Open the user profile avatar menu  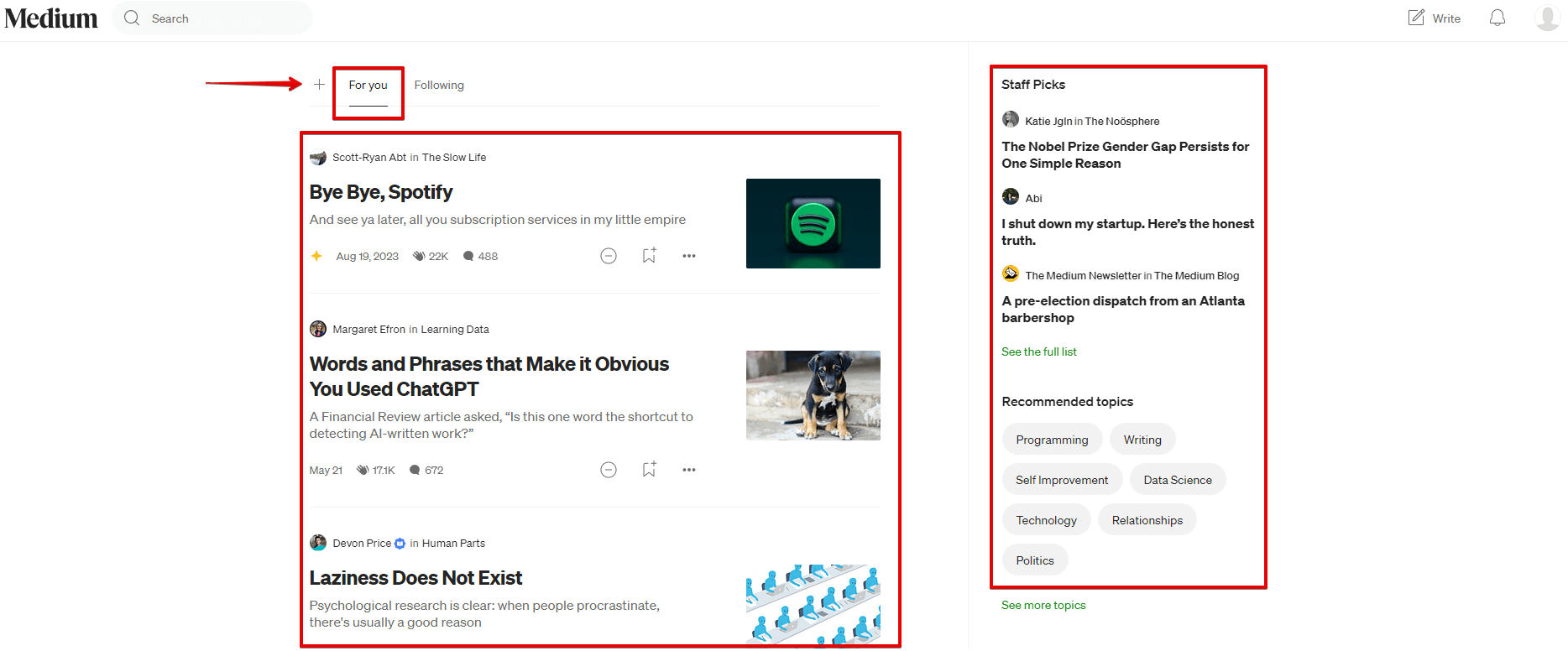tap(1547, 18)
